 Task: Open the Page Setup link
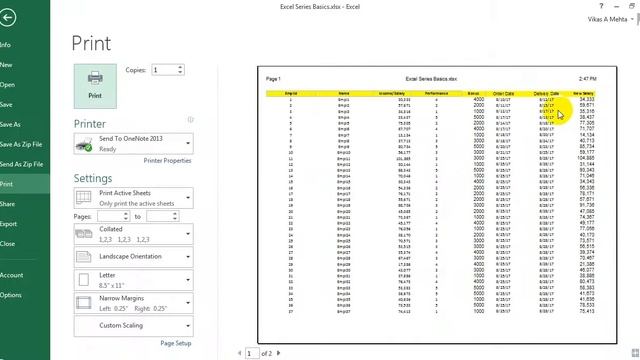(176, 343)
